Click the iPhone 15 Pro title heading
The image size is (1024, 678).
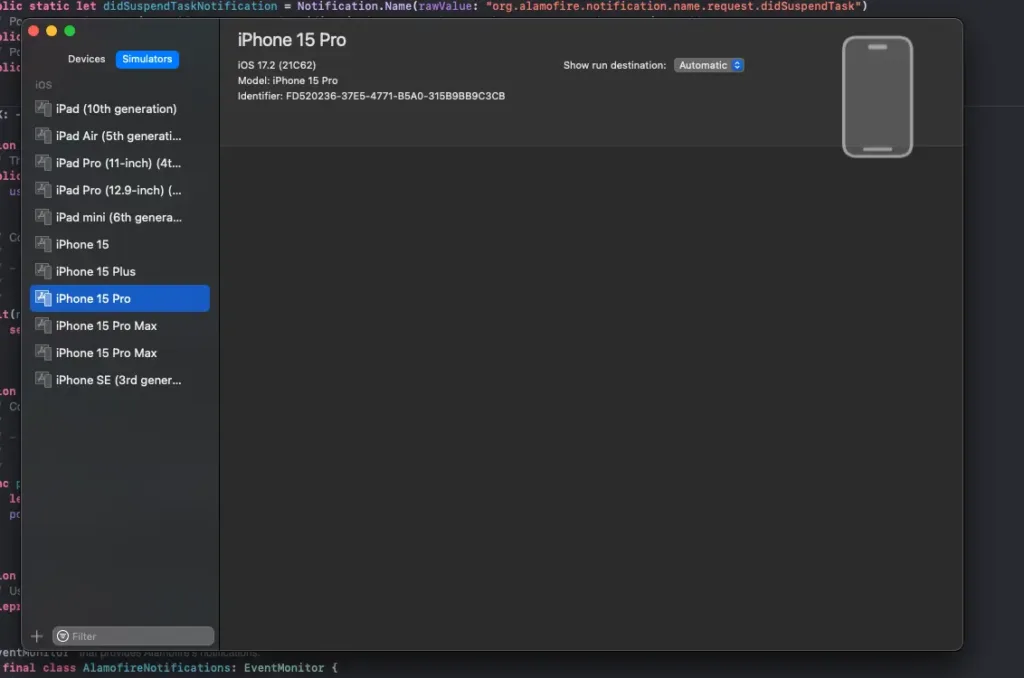coord(292,40)
